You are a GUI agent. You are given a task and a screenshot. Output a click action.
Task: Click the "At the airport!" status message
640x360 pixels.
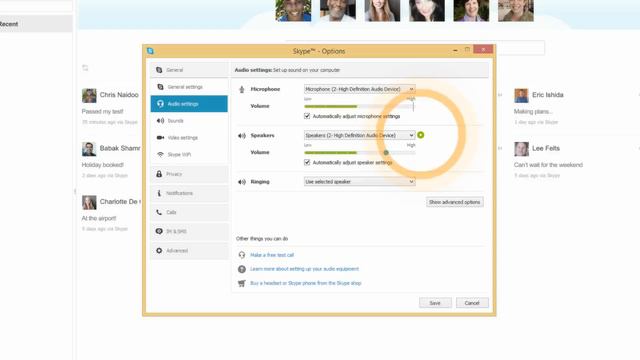point(99,218)
